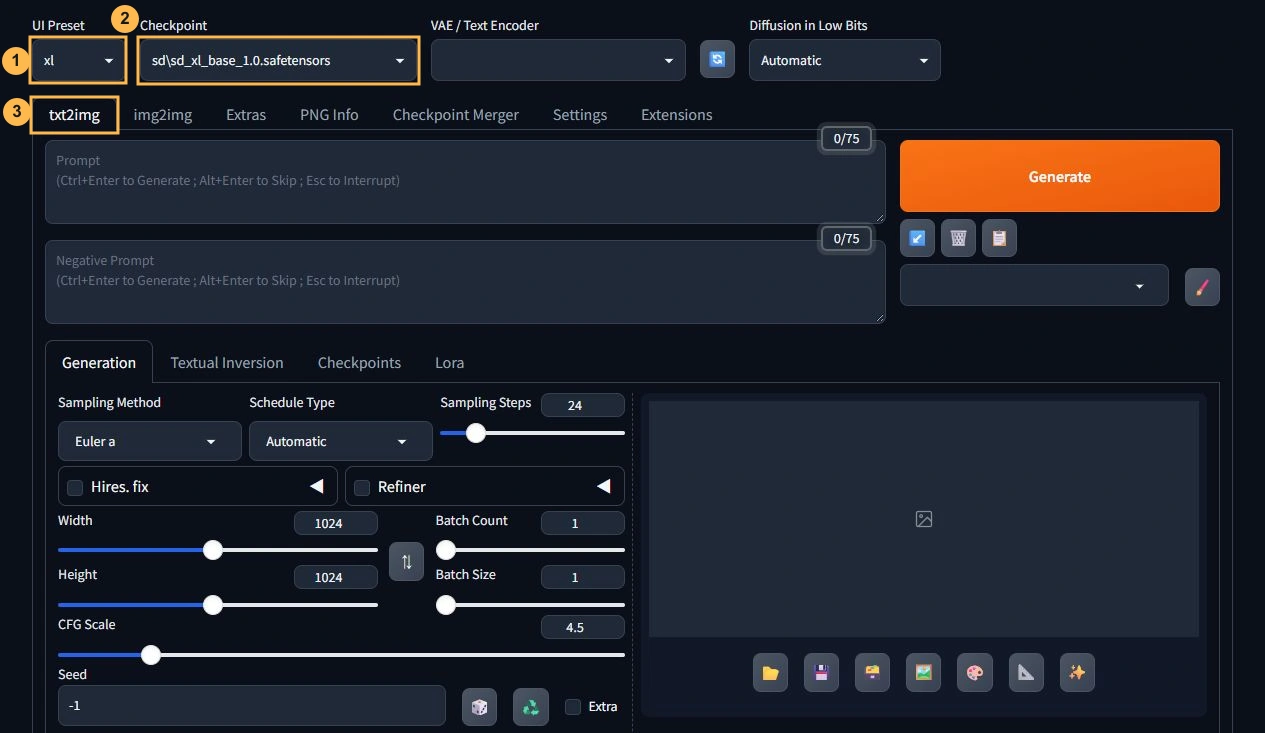Screen dimensions: 1265x733
Task: Open the Diffusion in Low Bits dropdown
Action: [845, 60]
